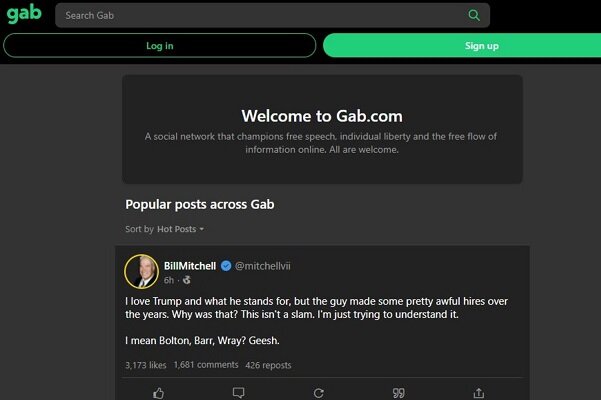View the 426 reposts list
The height and width of the screenshot is (400, 601).
click(268, 365)
